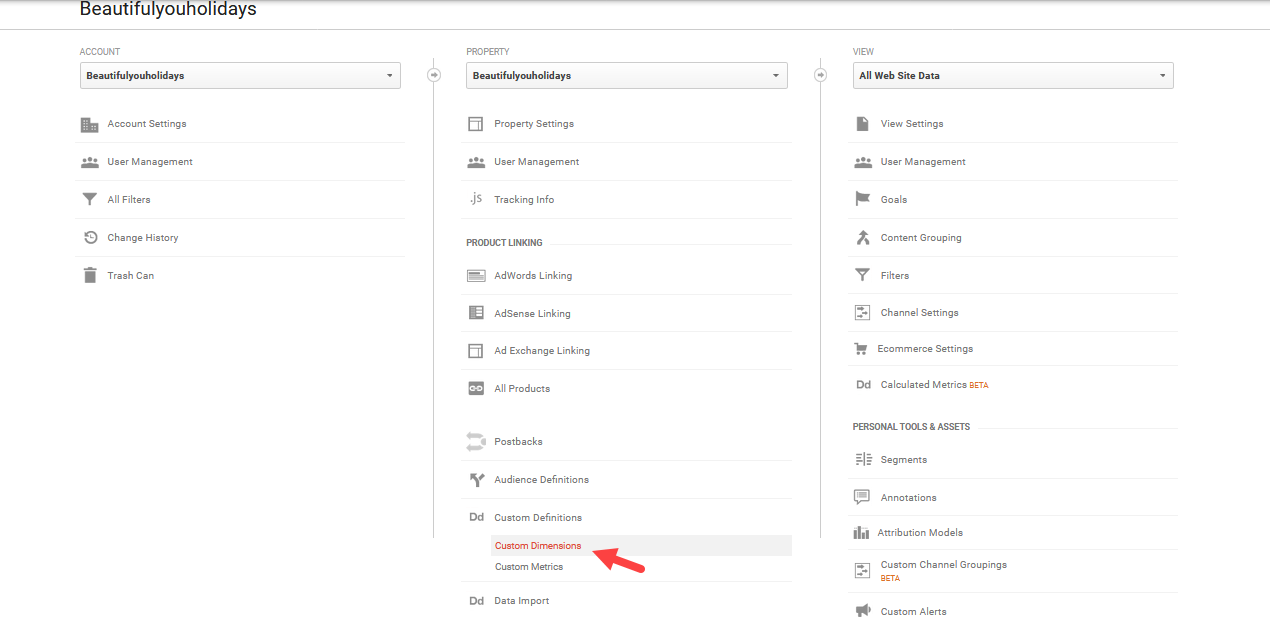The height and width of the screenshot is (617, 1270).
Task: Collapse the Custom Definitions section
Action: point(537,518)
